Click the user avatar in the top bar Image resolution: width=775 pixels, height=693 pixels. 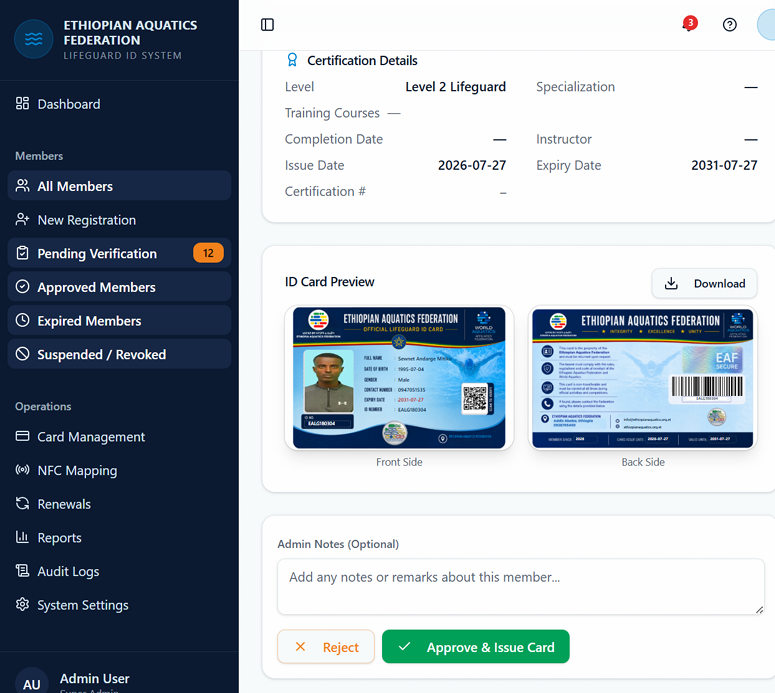tap(767, 25)
